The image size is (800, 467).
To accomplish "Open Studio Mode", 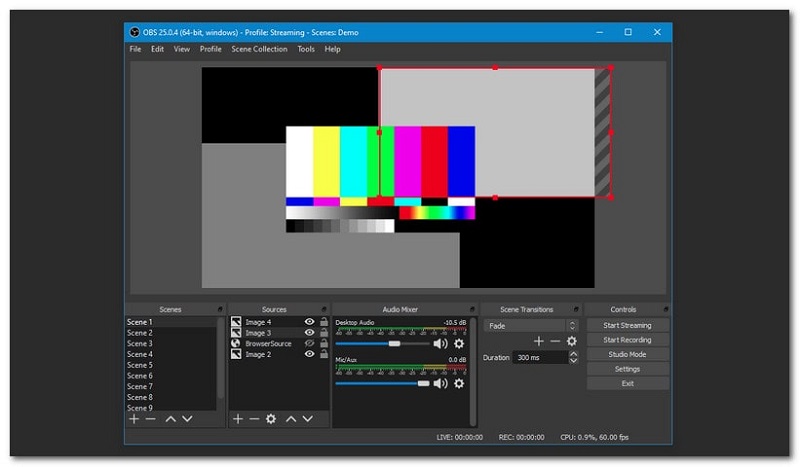I will 627,354.
